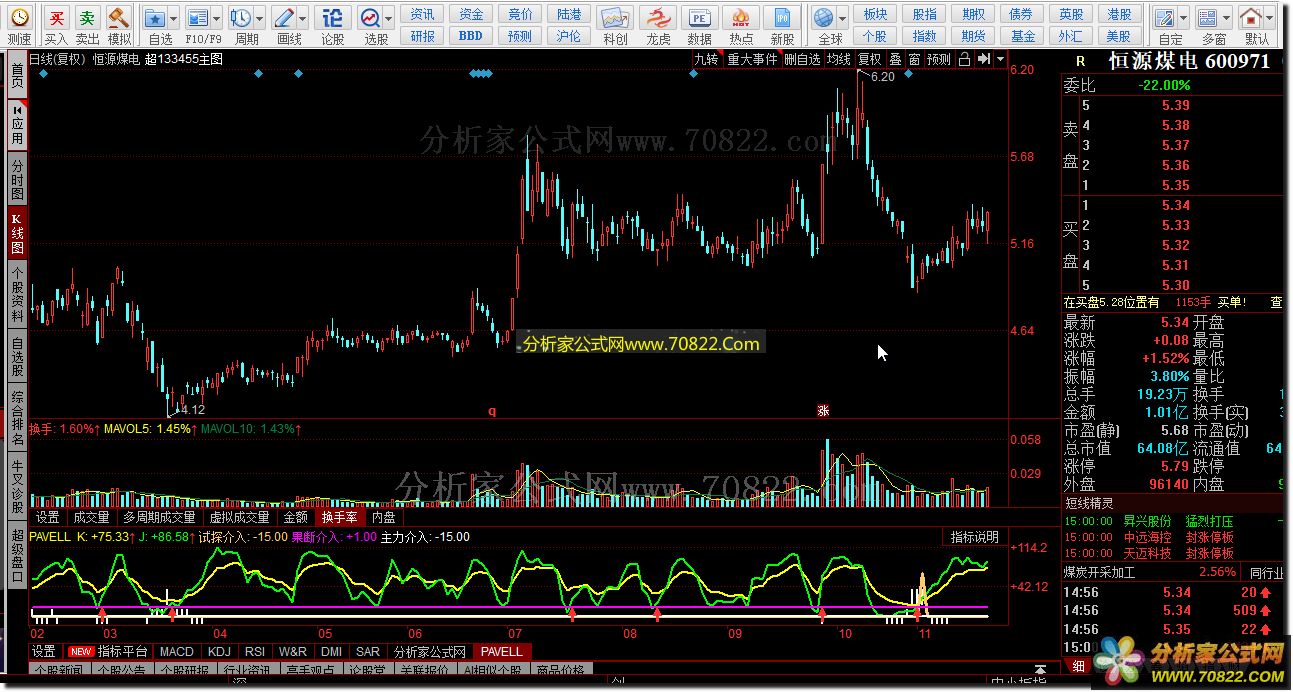Toggle 重大事件 major events markers
Viewport: 1293px width, 692px height.
[x=752, y=59]
